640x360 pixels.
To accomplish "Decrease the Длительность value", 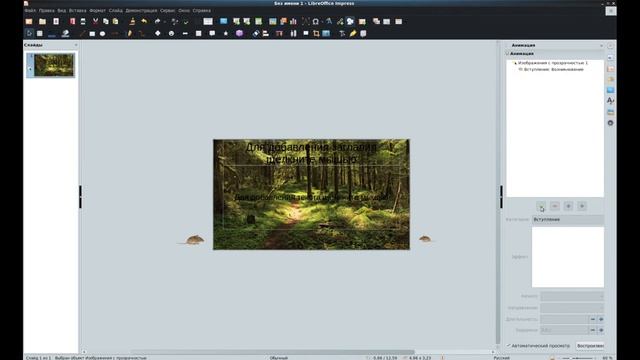I will click(x=593, y=319).
